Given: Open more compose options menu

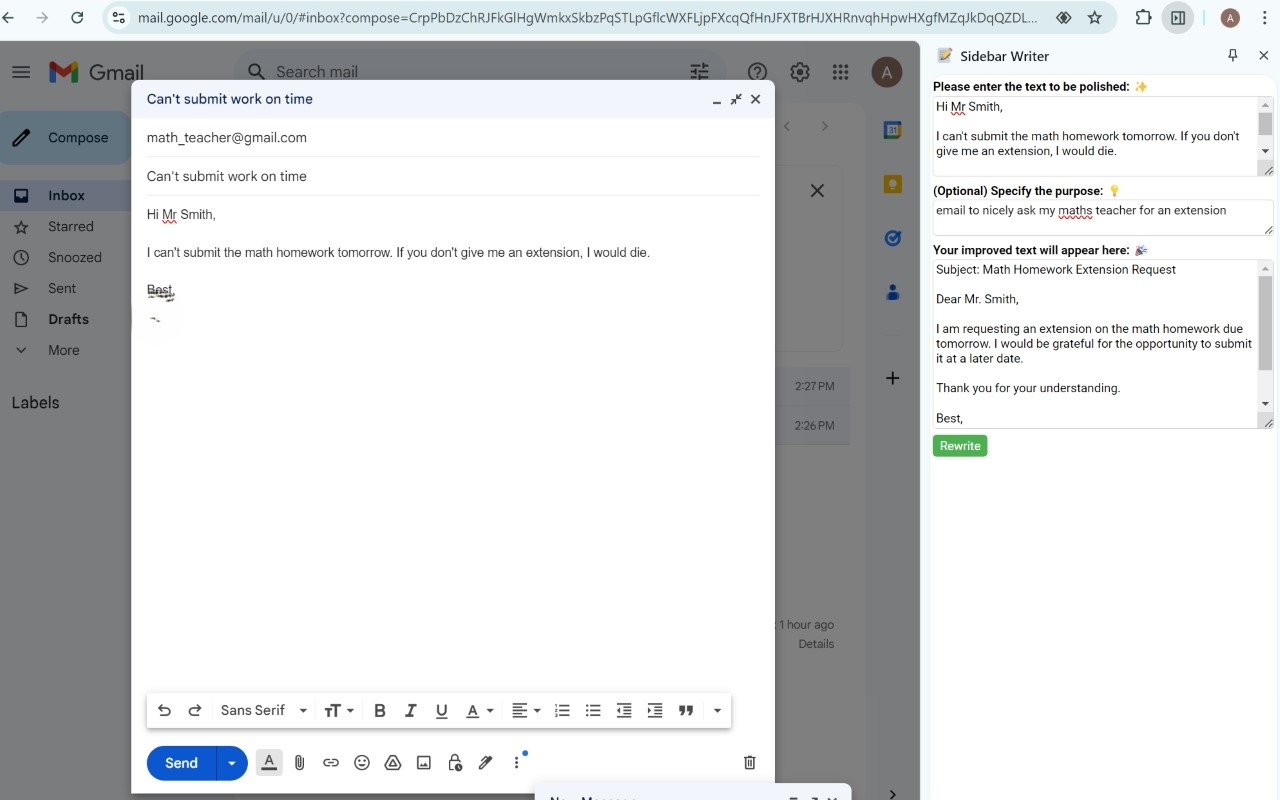Looking at the screenshot, I should (517, 763).
